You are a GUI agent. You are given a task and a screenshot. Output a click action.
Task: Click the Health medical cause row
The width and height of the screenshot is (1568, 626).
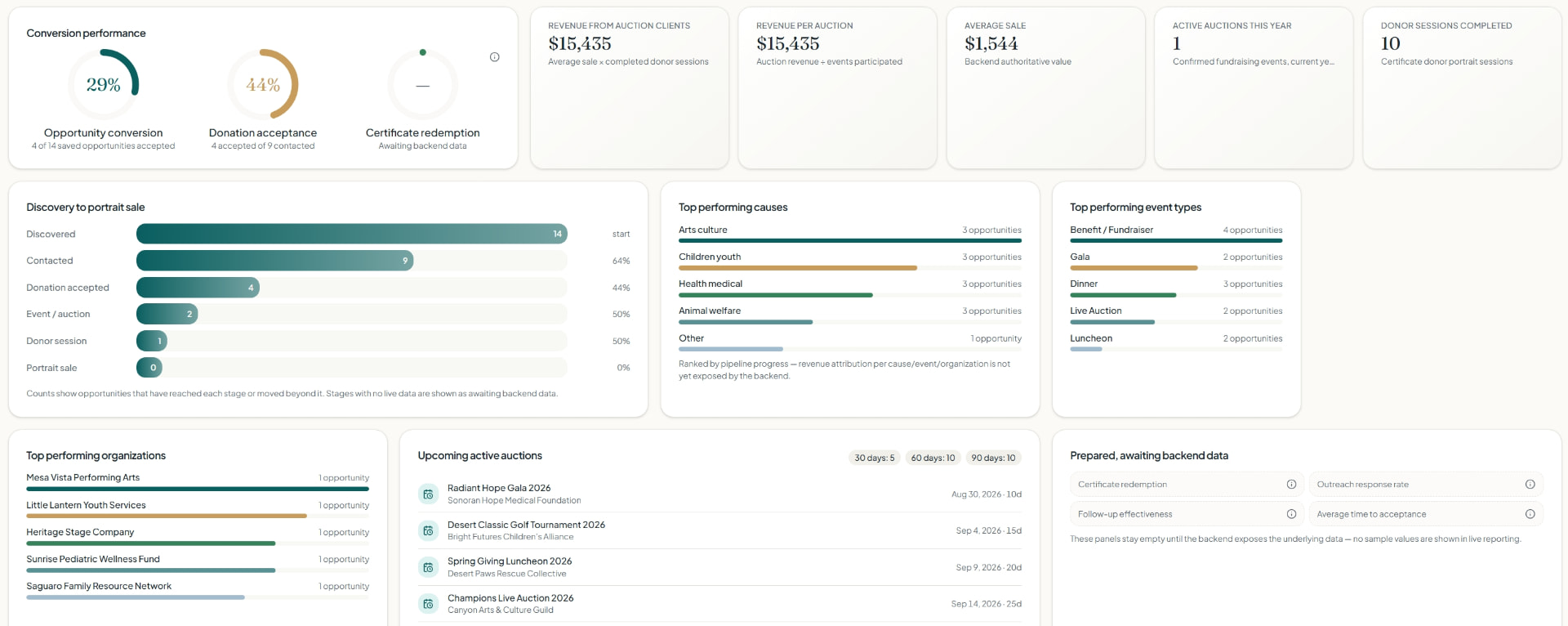(x=850, y=288)
